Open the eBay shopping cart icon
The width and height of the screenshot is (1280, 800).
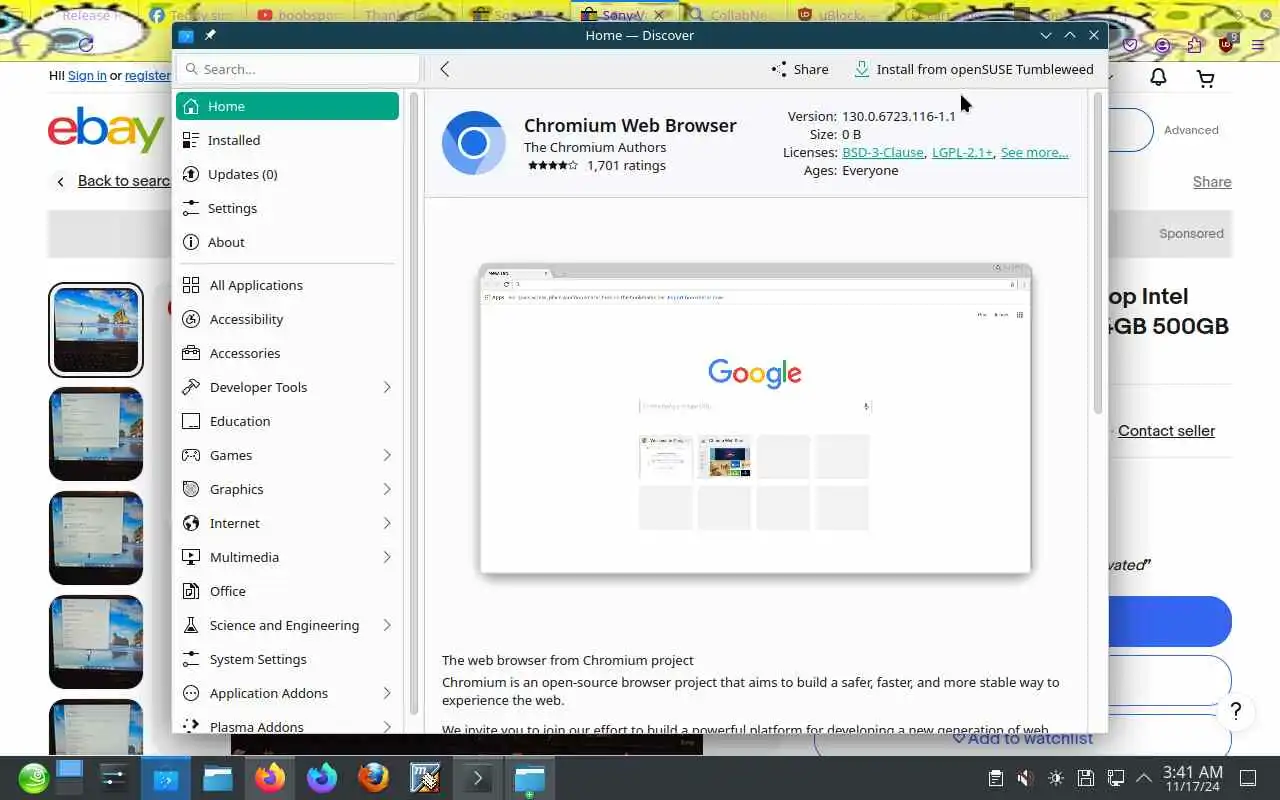(x=1205, y=78)
